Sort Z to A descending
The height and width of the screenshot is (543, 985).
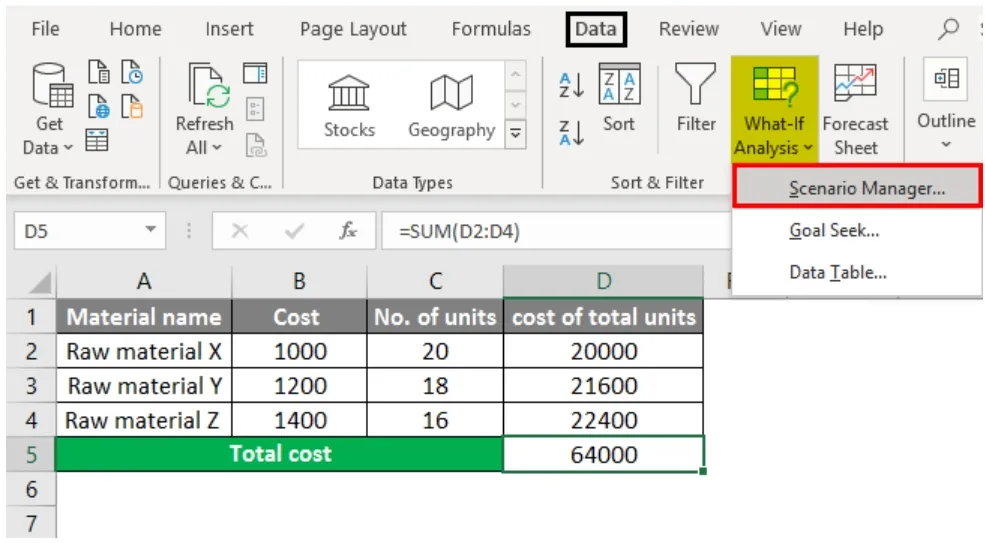(572, 133)
